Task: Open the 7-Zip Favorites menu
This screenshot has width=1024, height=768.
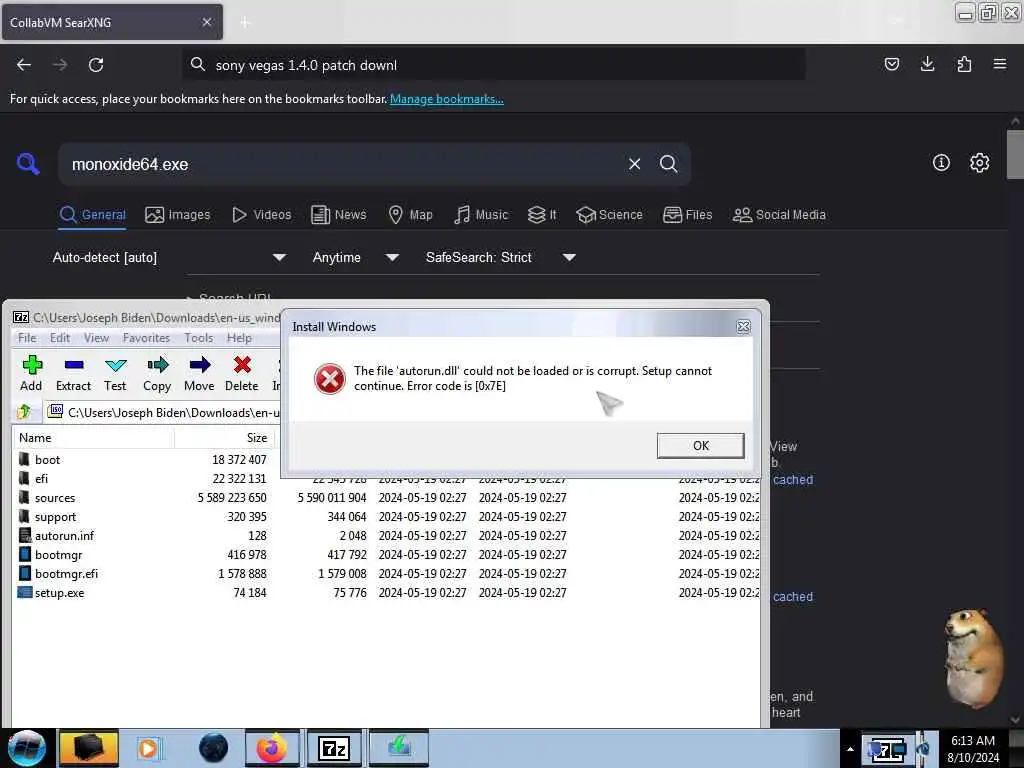Action: 146,338
